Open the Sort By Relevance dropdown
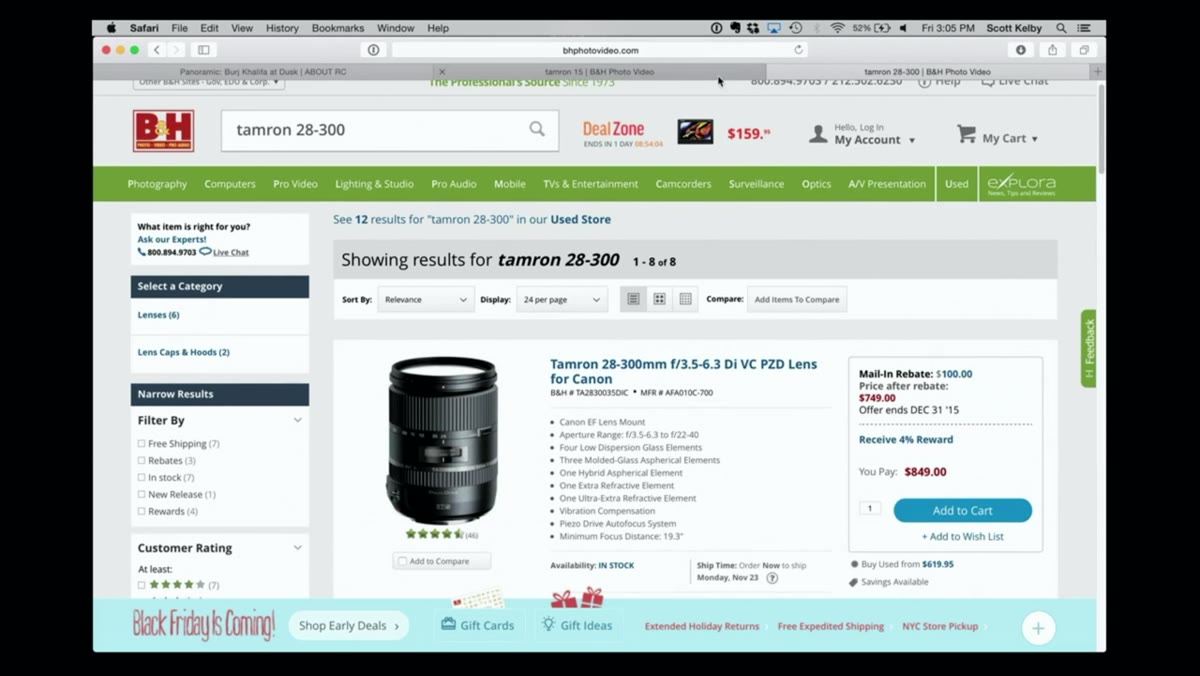Image resolution: width=1200 pixels, height=676 pixels. tap(425, 299)
